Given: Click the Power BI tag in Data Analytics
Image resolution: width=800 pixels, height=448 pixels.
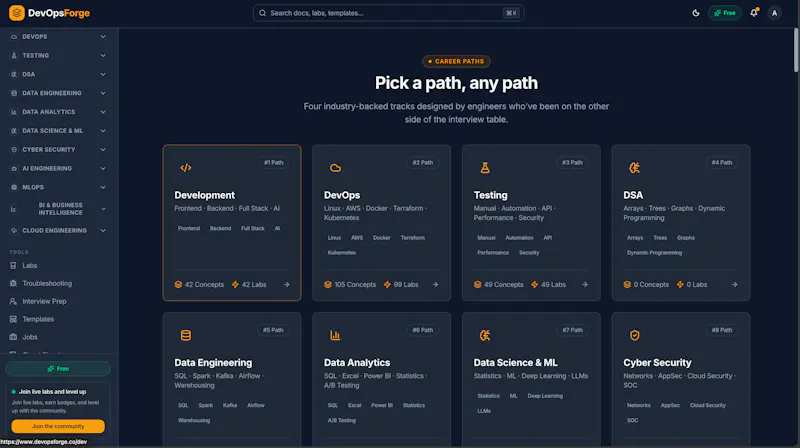Looking at the screenshot, I should 382,405.
